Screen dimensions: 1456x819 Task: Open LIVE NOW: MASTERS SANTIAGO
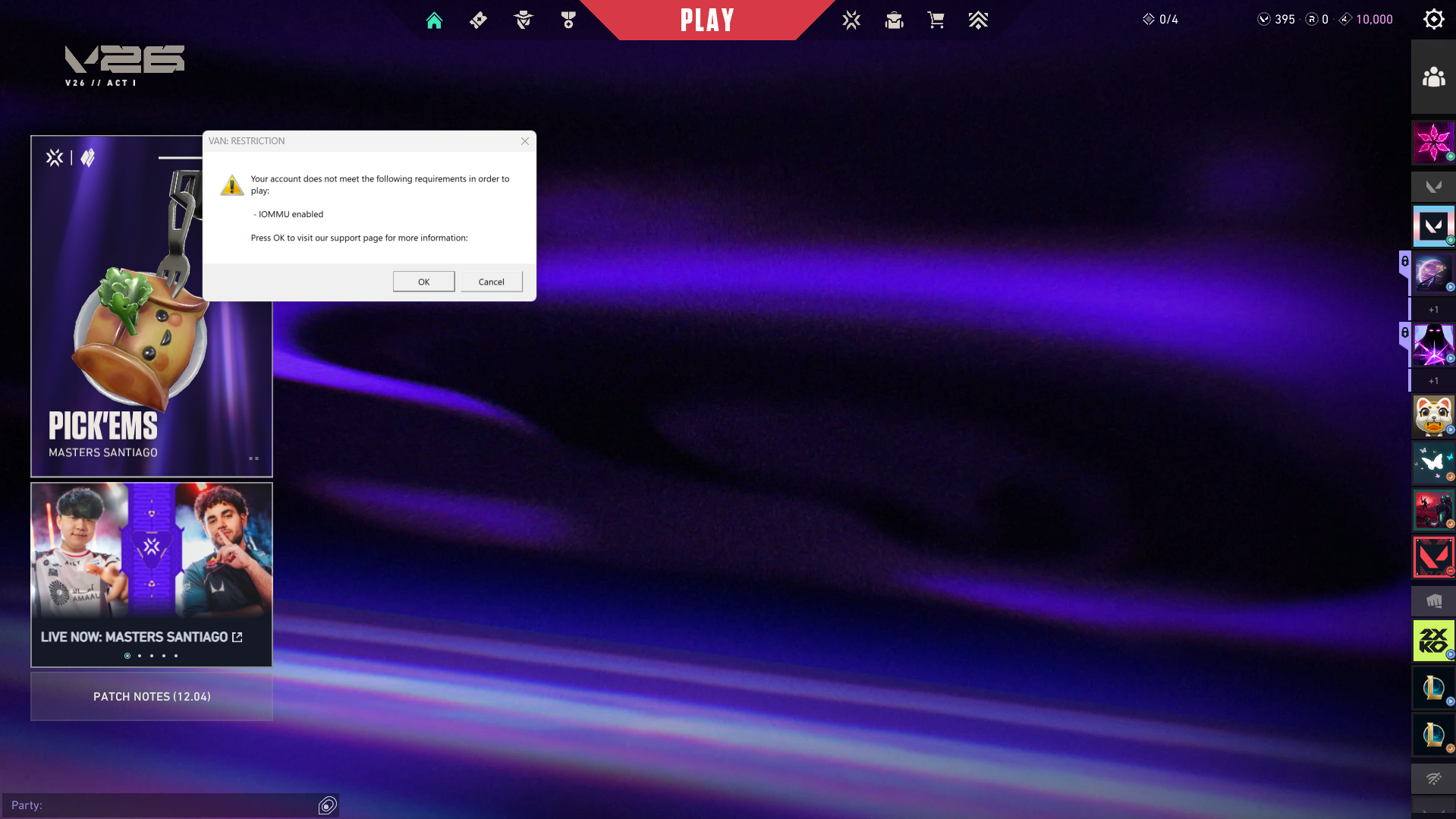click(141, 637)
